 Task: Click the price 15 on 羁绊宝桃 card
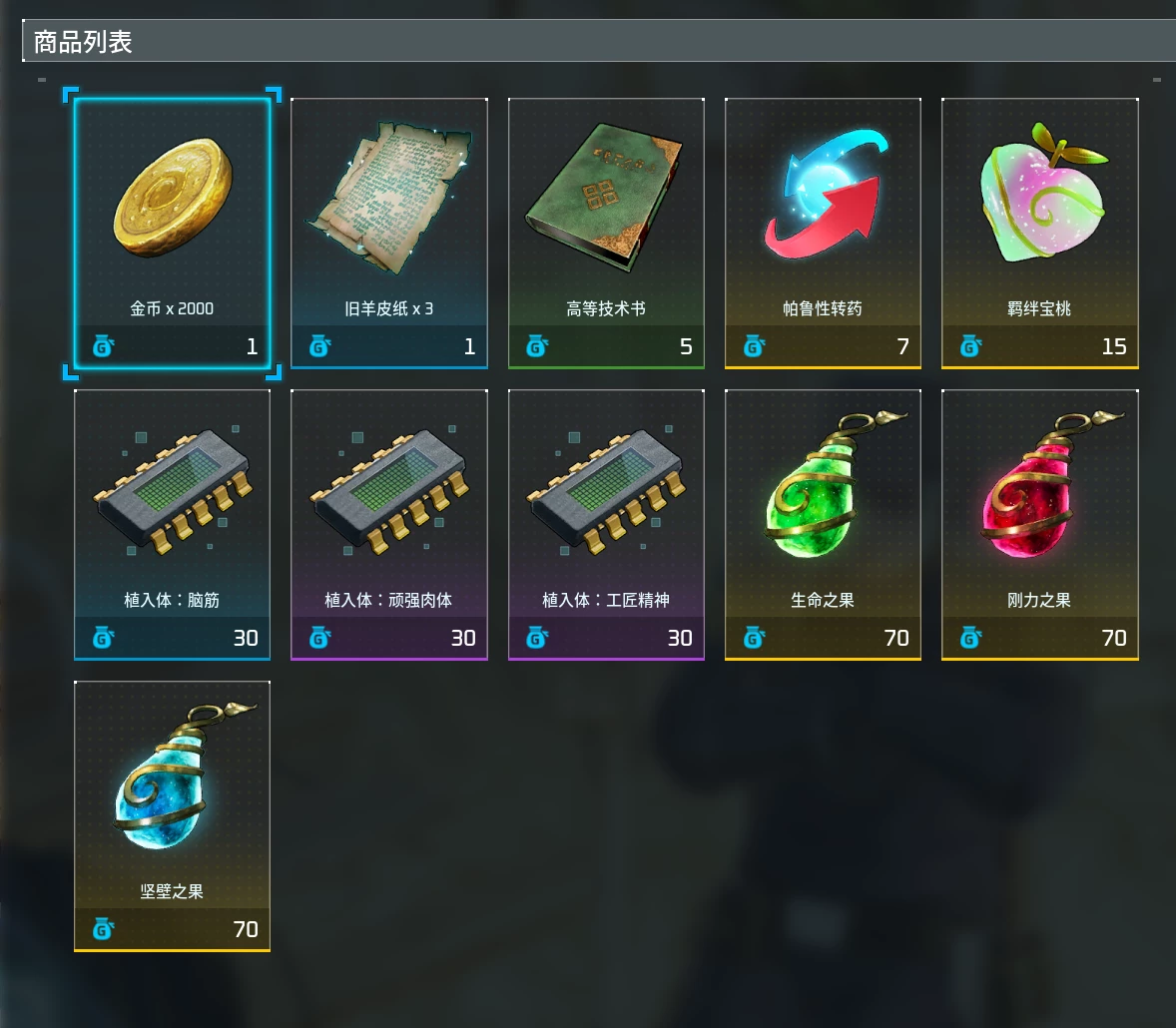tap(1114, 346)
